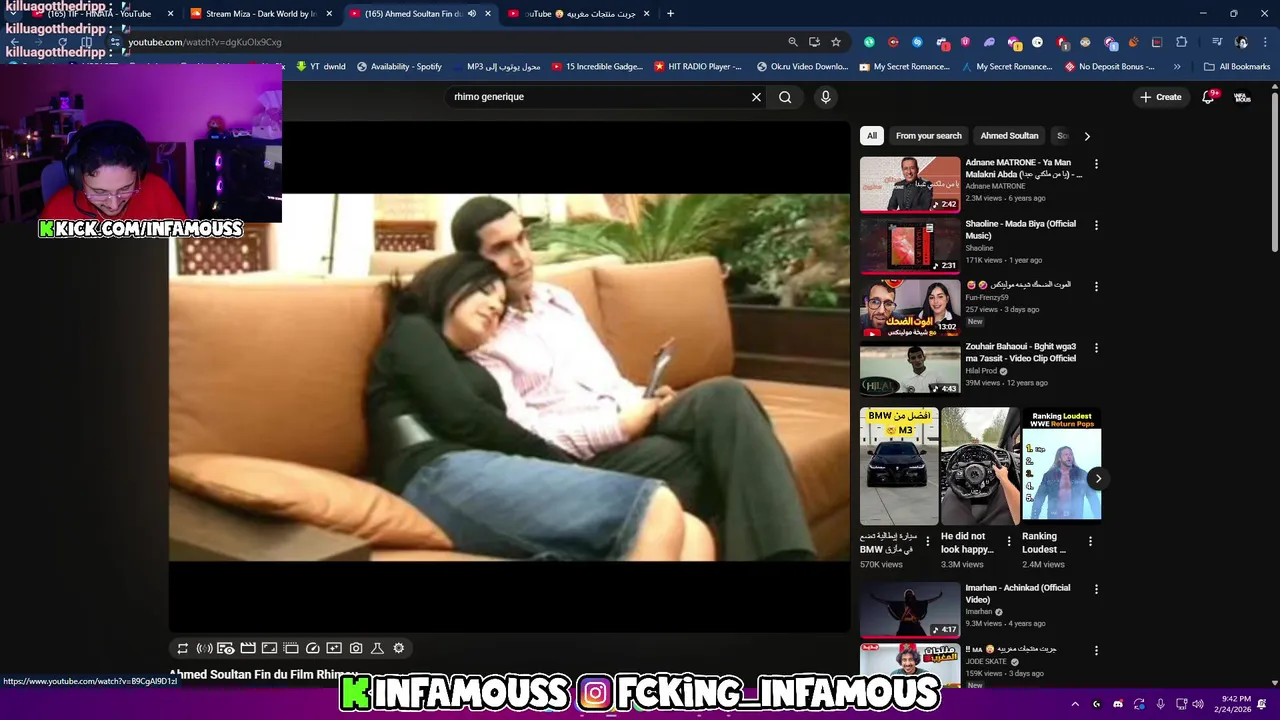This screenshot has height=720, width=1280.
Task: Open 'HIT RADIO Player' bookmark
Action: (698, 67)
